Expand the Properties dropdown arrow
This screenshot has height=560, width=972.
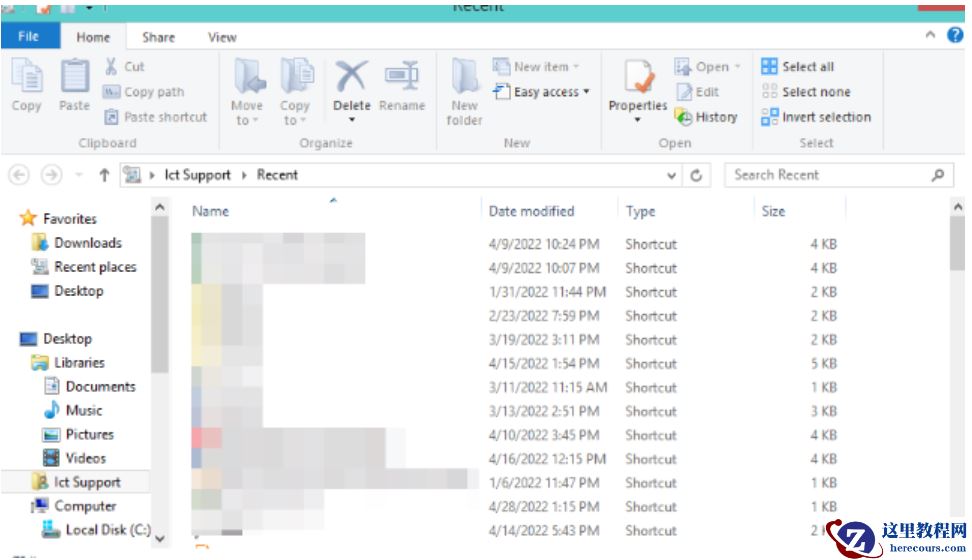coord(638,120)
